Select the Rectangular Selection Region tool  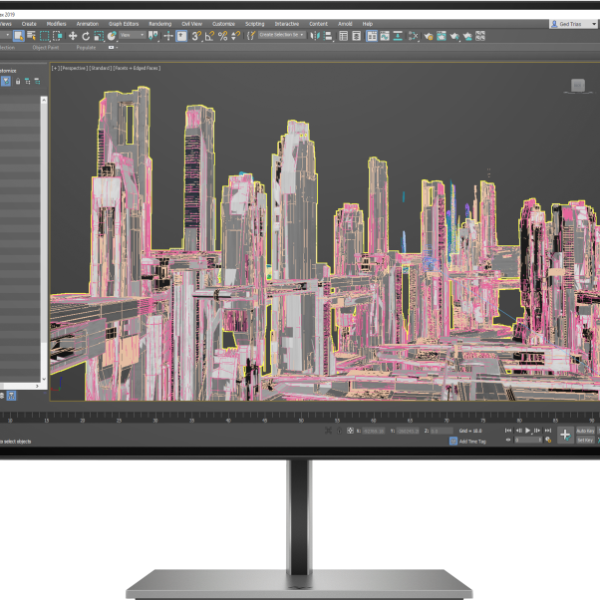click(x=45, y=36)
